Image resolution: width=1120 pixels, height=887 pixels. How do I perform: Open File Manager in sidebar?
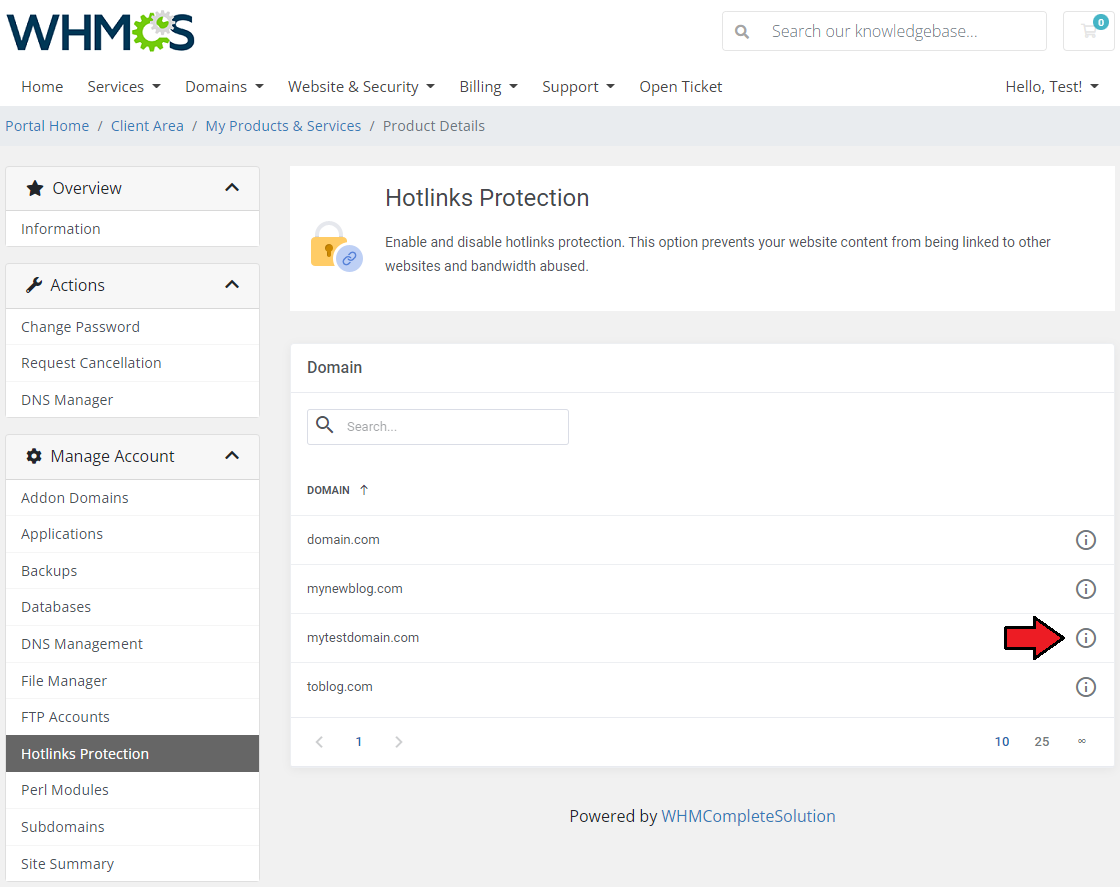click(x=132, y=681)
